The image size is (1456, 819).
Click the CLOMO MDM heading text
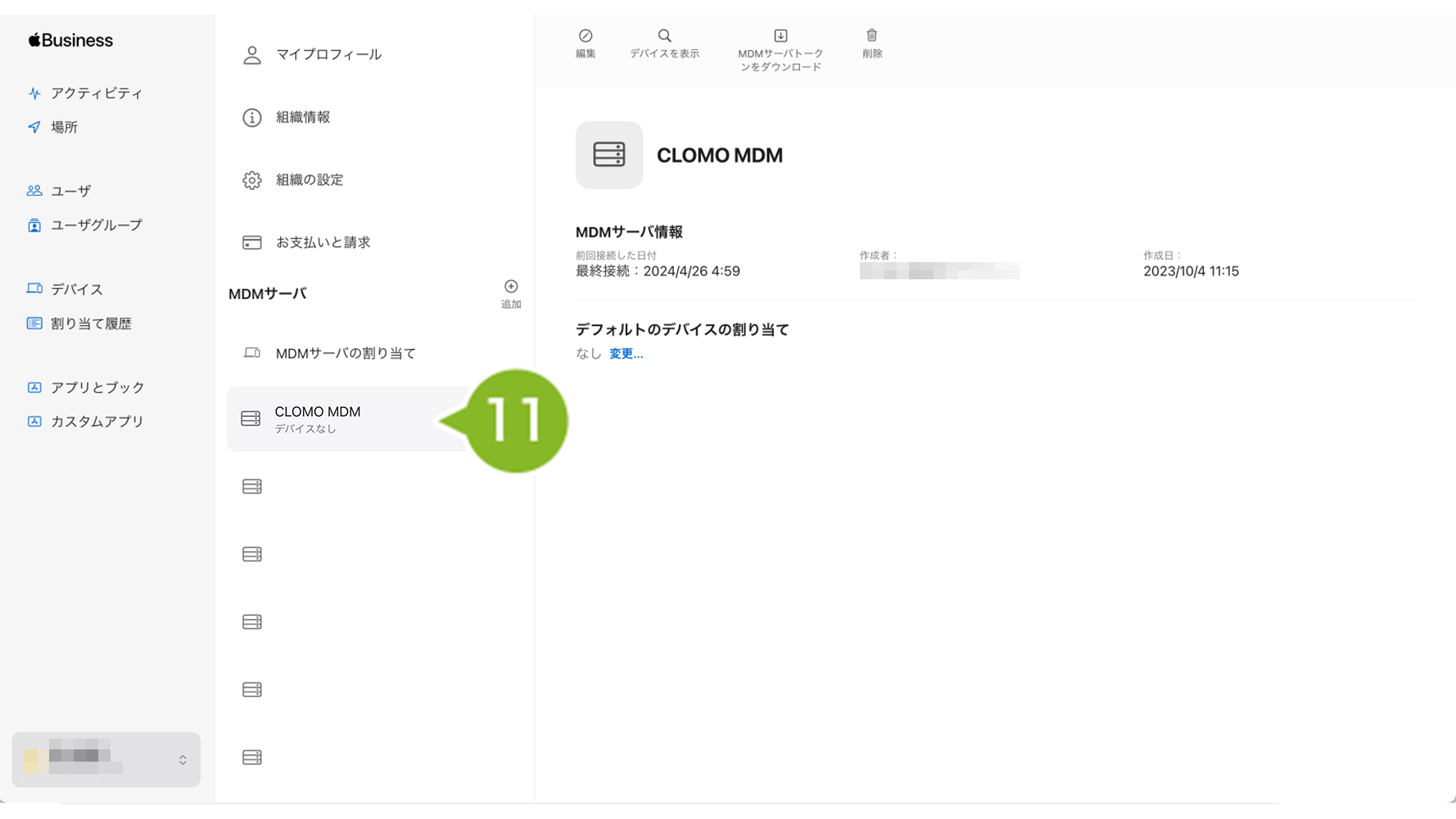click(x=720, y=156)
